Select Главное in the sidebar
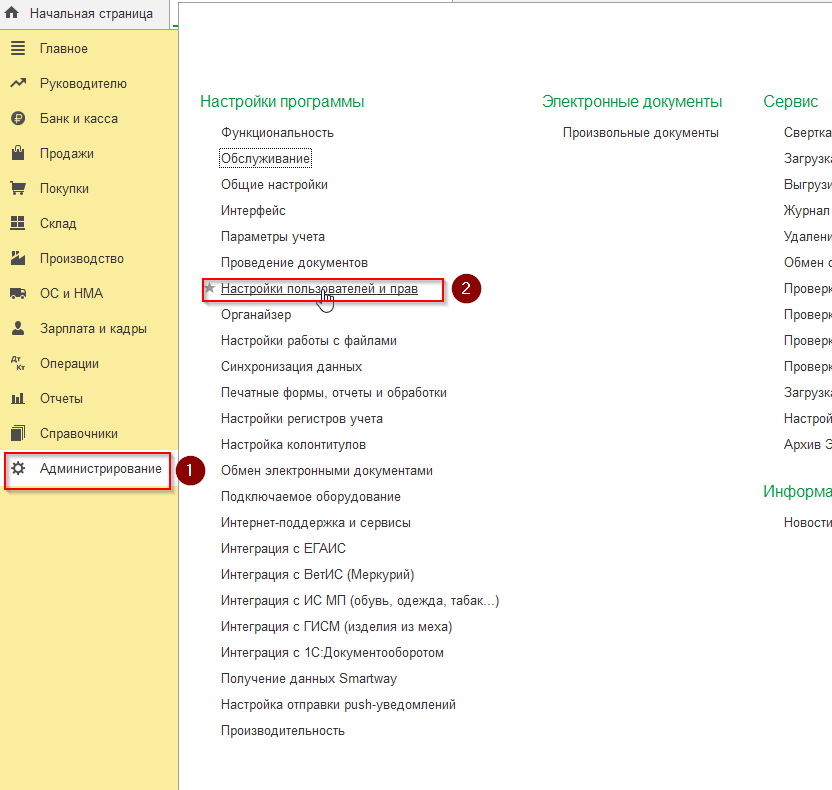 pos(64,49)
